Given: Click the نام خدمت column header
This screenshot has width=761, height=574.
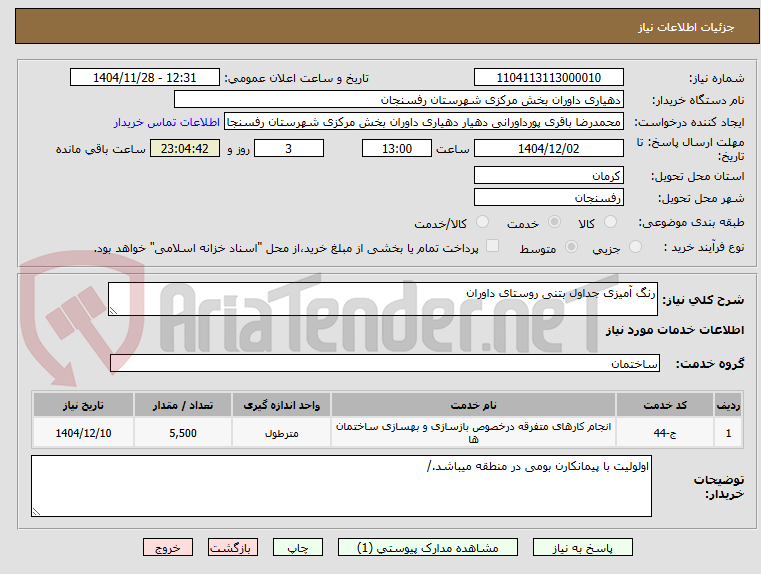Looking at the screenshot, I should click(473, 405).
